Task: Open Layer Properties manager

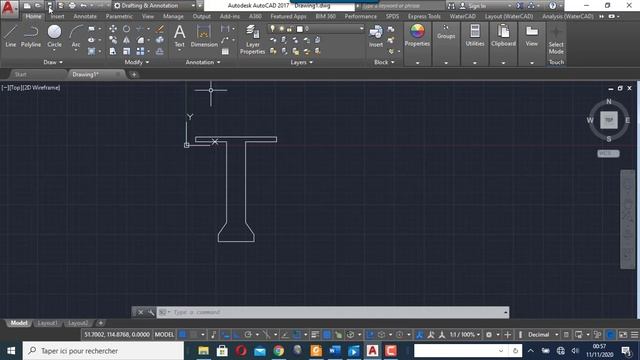Action: (253, 39)
